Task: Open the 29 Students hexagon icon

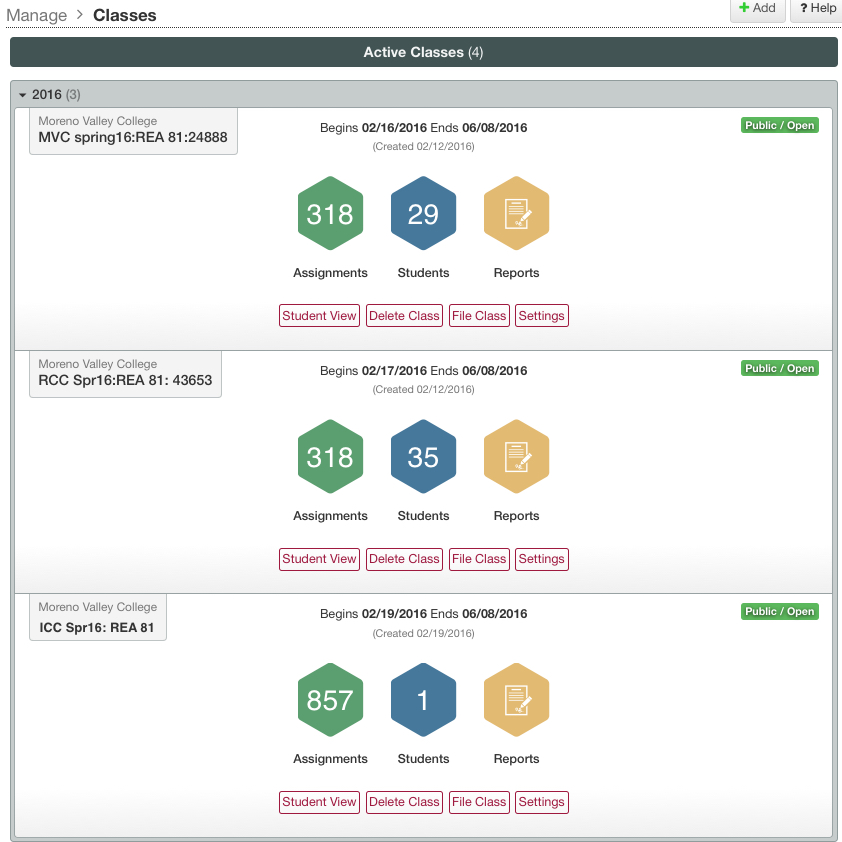Action: [x=423, y=213]
